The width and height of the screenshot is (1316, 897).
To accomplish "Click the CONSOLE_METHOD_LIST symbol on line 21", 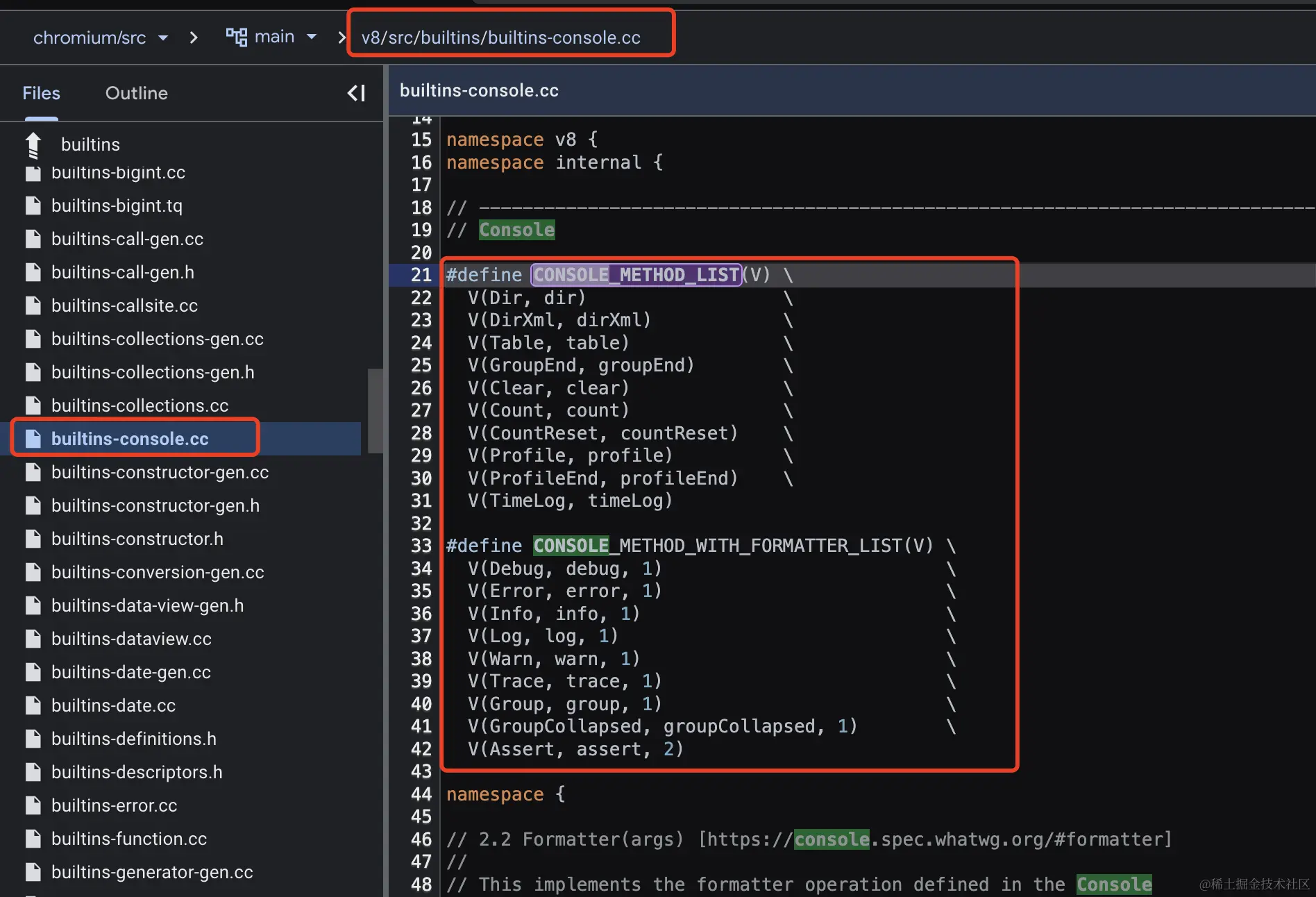I will pyautogui.click(x=636, y=275).
